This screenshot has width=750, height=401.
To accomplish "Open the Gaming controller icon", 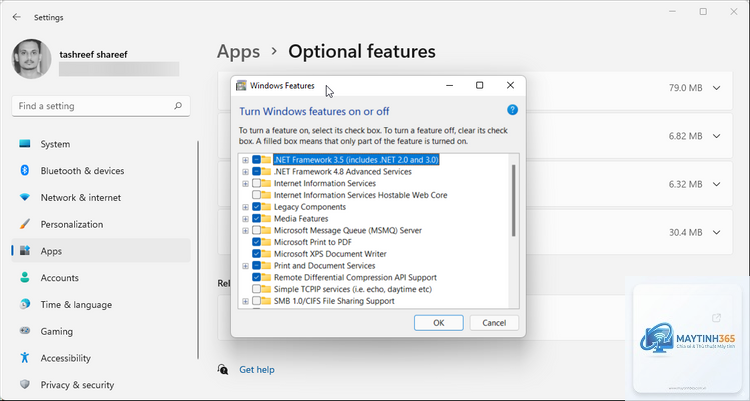I will (x=24, y=331).
